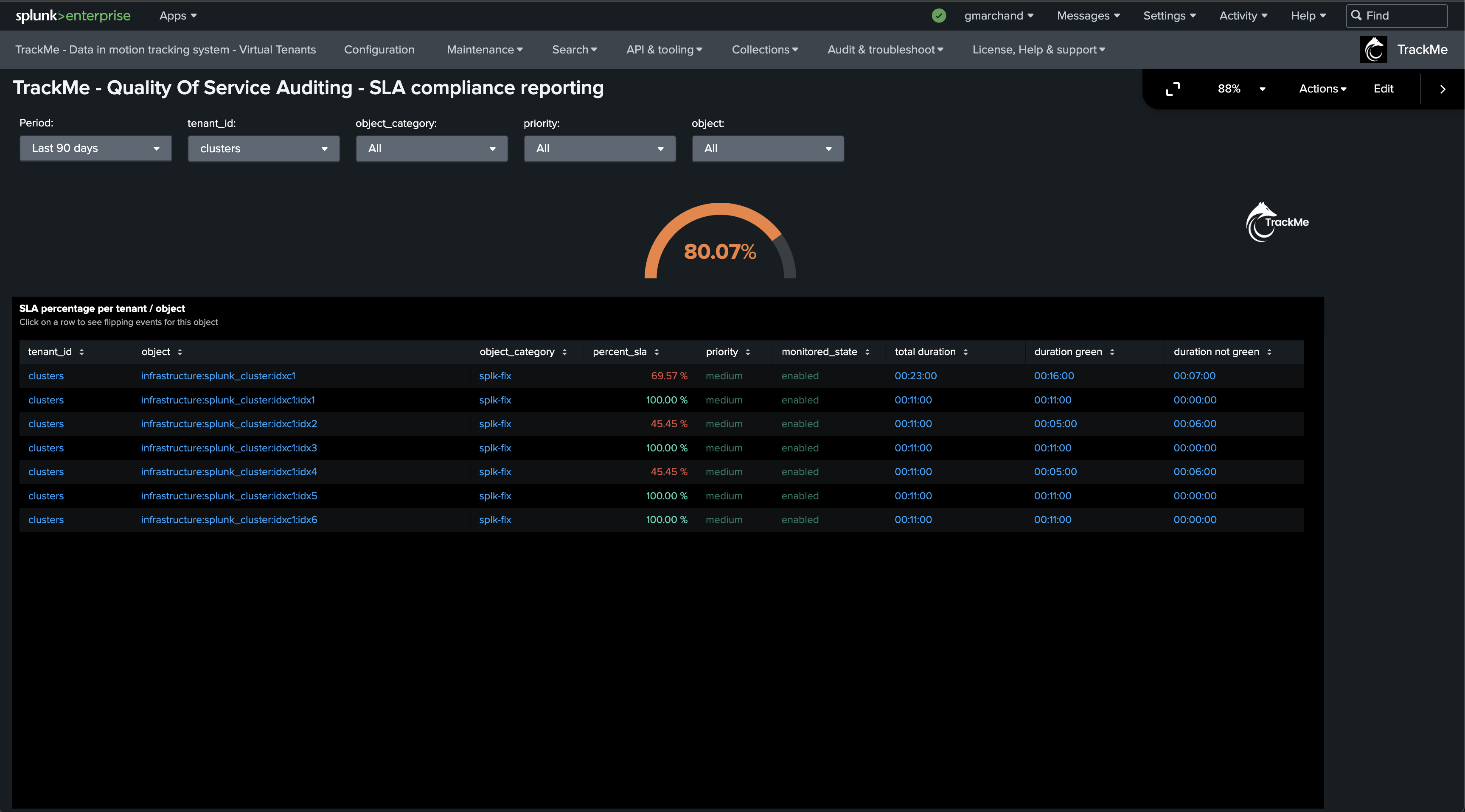Expand the priority filter dropdown
Viewport: 1465px width, 812px height.
(x=599, y=148)
